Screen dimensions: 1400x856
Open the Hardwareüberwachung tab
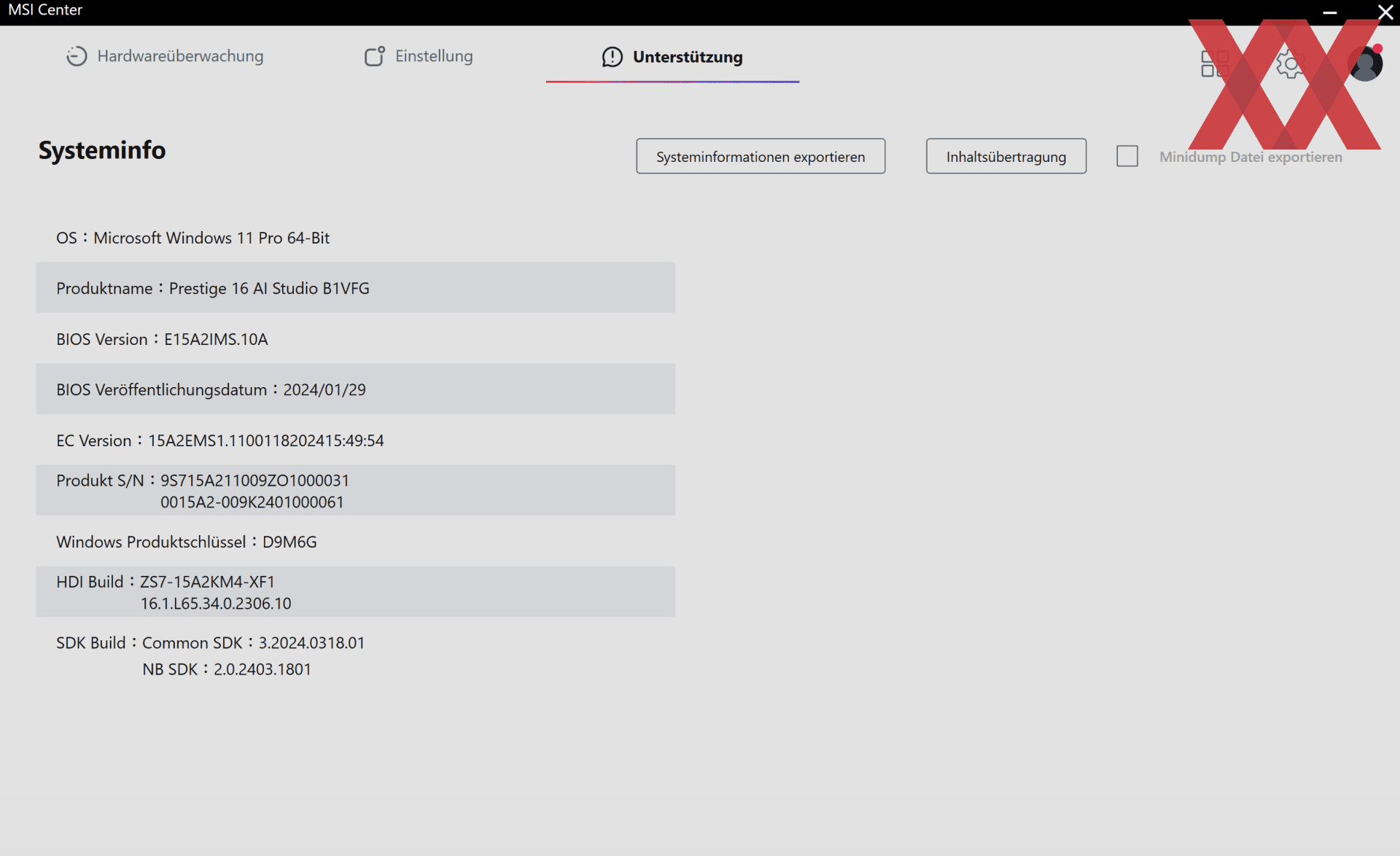pos(165,56)
